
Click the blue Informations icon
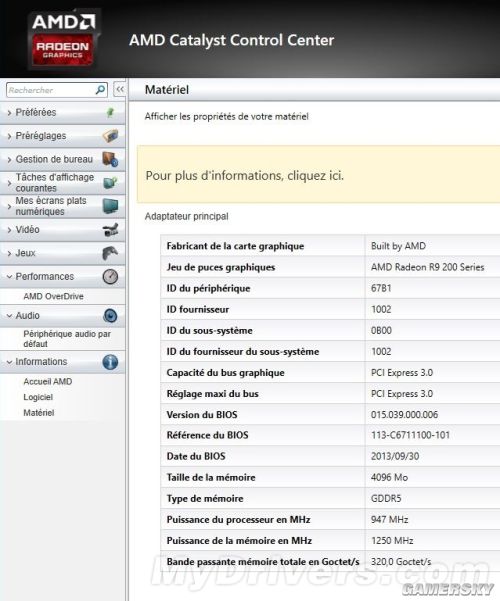coord(110,361)
